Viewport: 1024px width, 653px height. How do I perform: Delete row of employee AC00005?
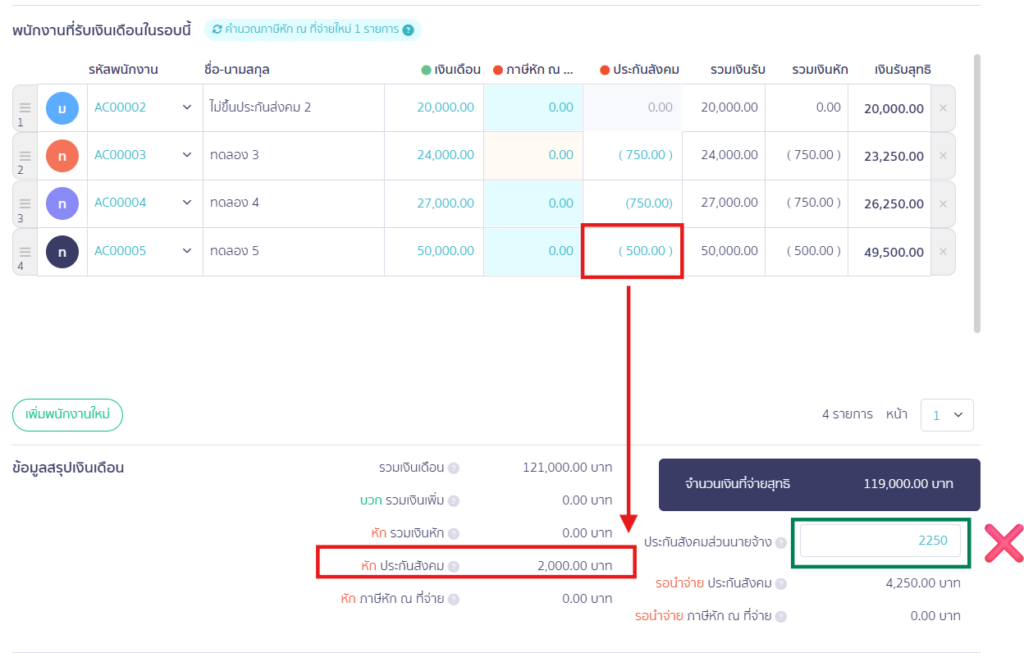[942, 252]
